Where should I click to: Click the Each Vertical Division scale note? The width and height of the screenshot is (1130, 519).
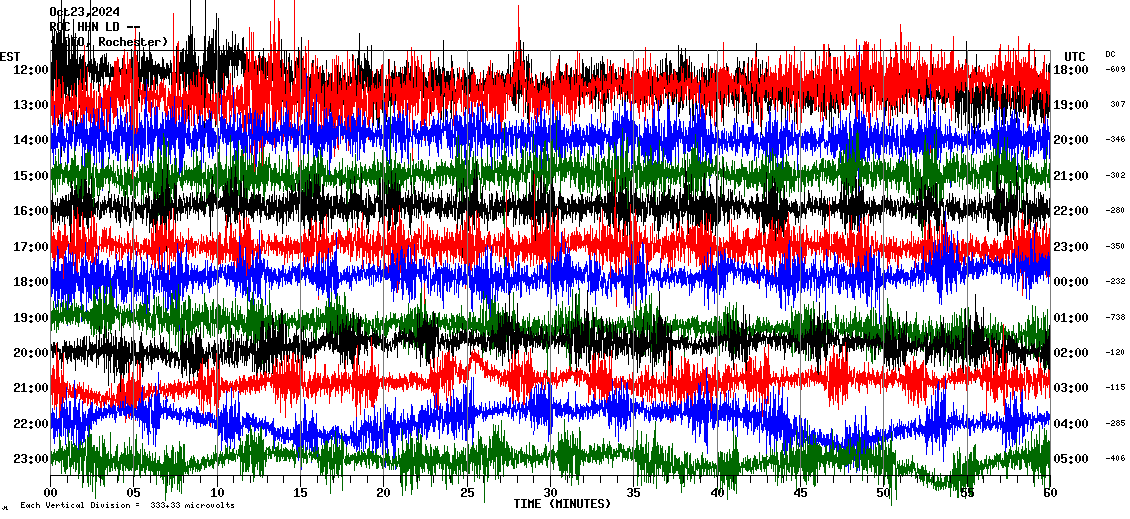127,505
